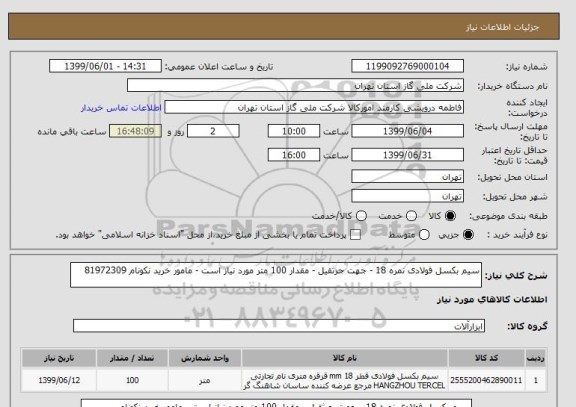576x407 pixels.
Task: Click product code 2555200462890011 cell
Action: tap(486, 381)
